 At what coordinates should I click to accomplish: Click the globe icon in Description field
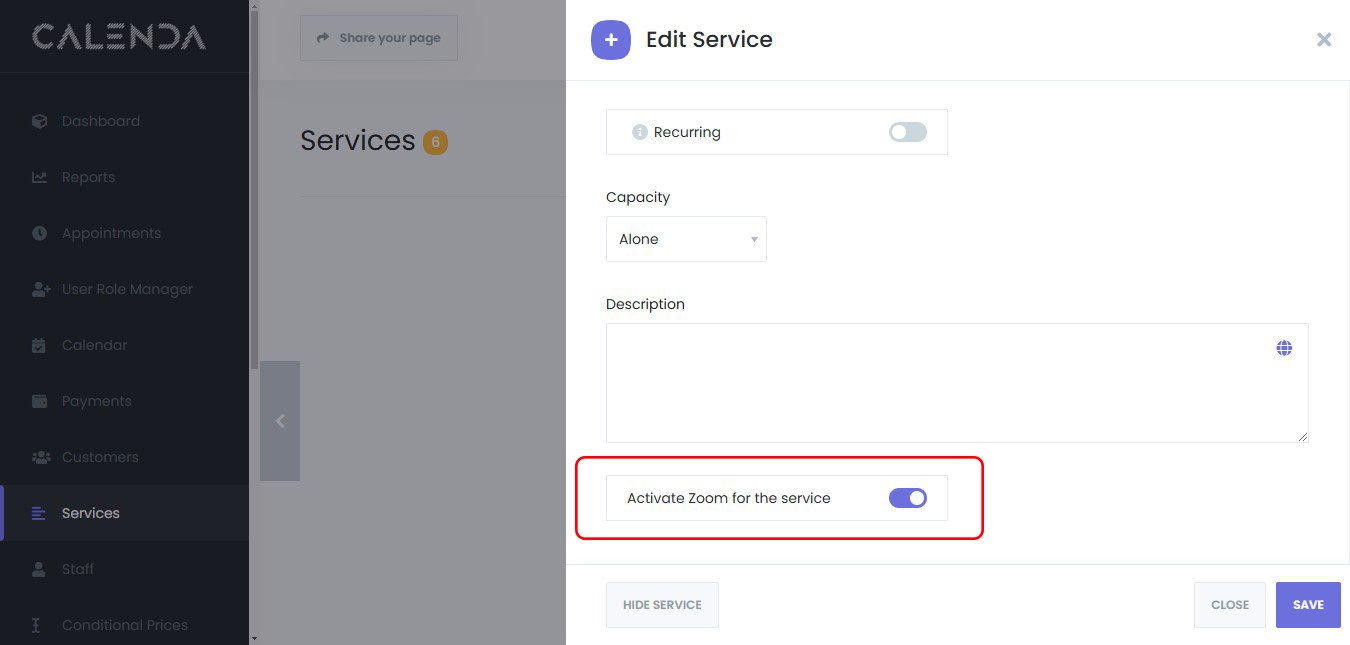click(1284, 348)
